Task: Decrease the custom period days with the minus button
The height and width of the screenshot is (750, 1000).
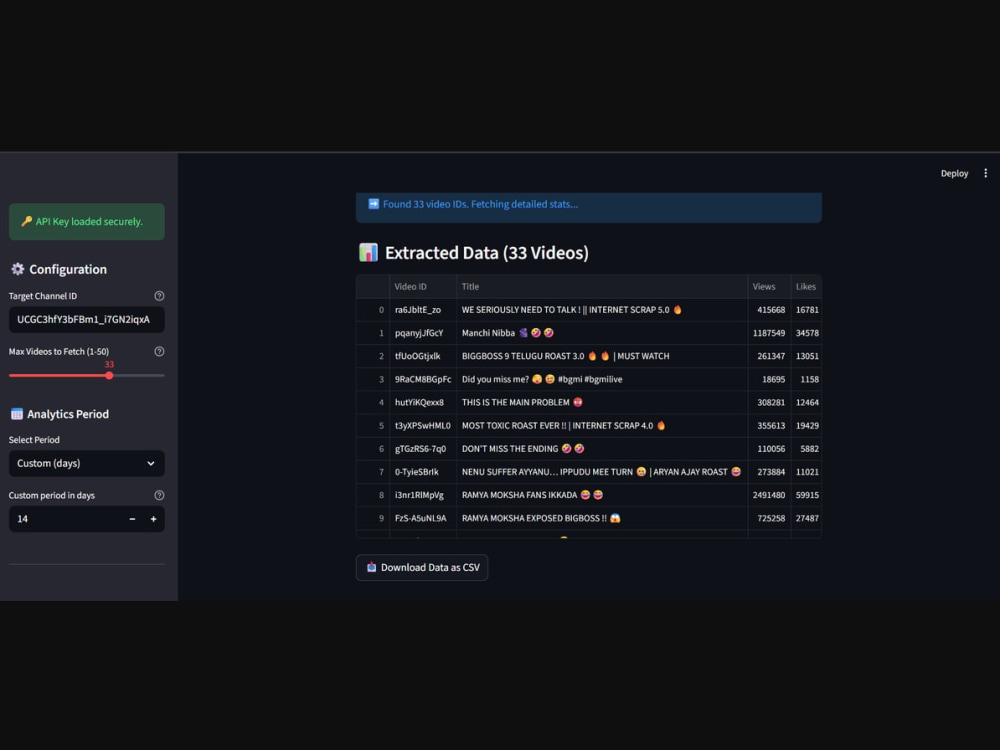Action: [x=132, y=519]
